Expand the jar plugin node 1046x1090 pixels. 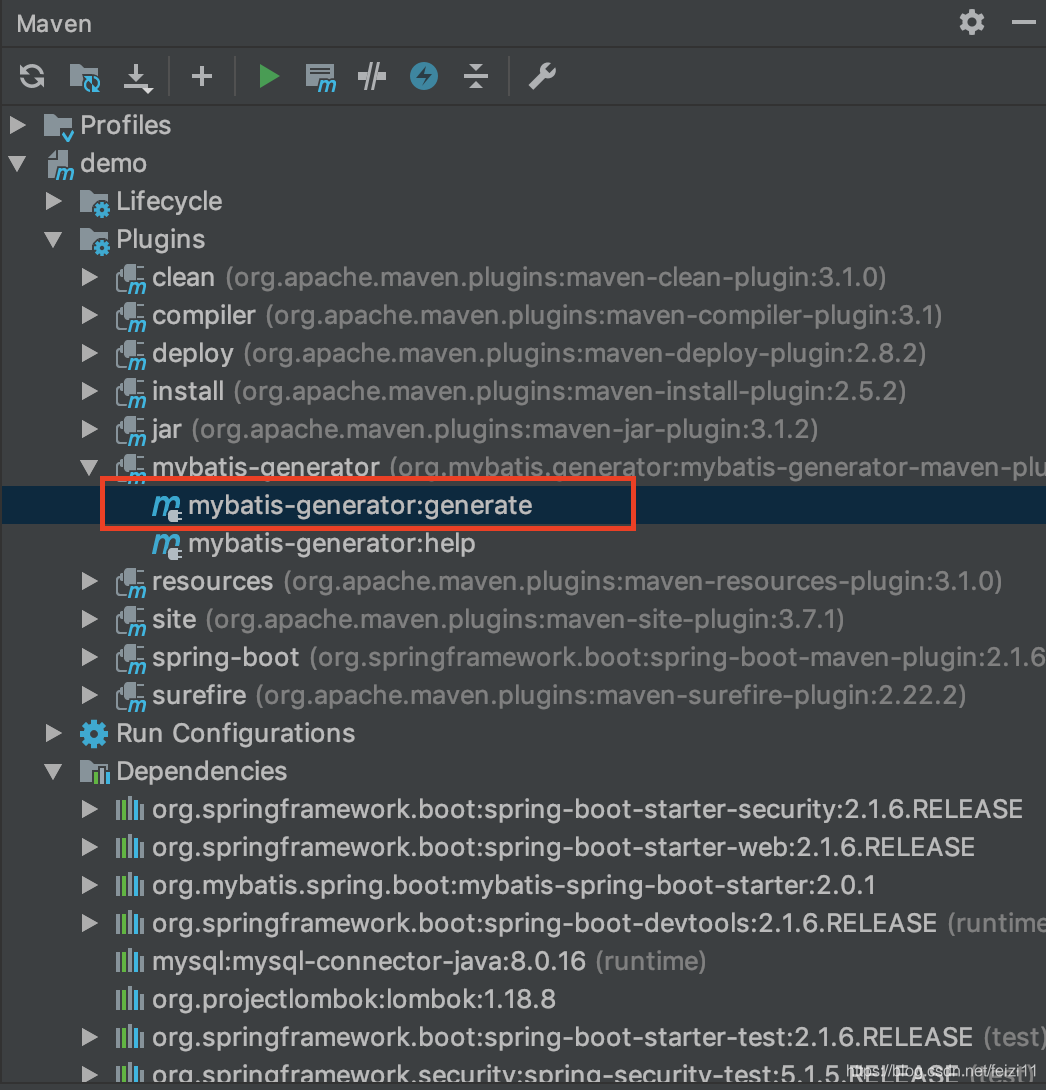pos(90,429)
